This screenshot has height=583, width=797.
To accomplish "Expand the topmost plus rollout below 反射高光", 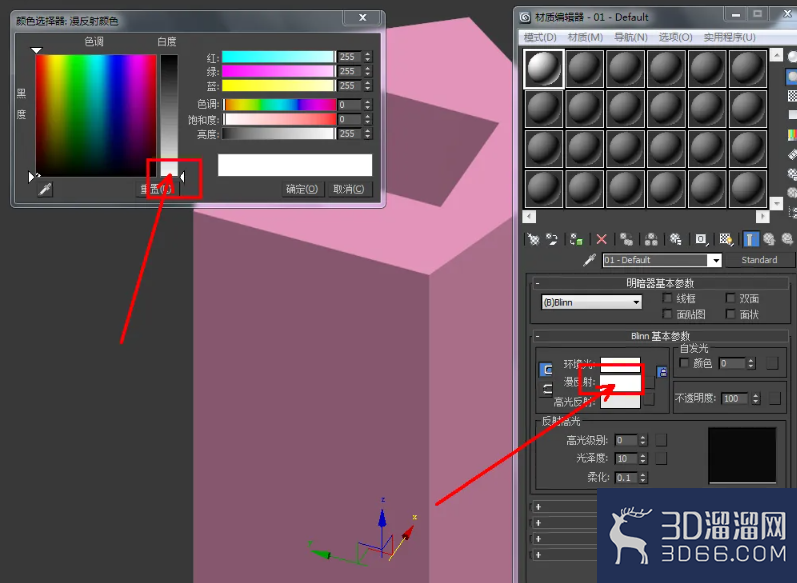I will tap(538, 507).
